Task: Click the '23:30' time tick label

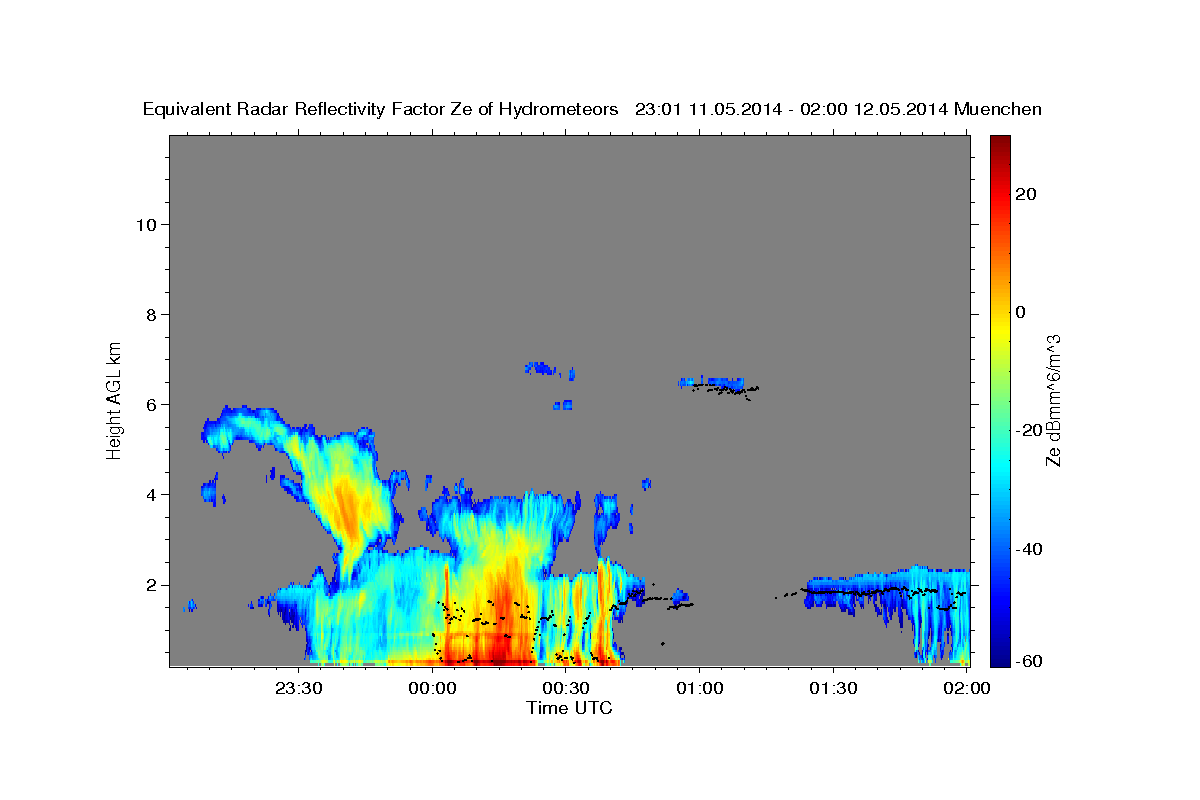Action: tap(299, 688)
